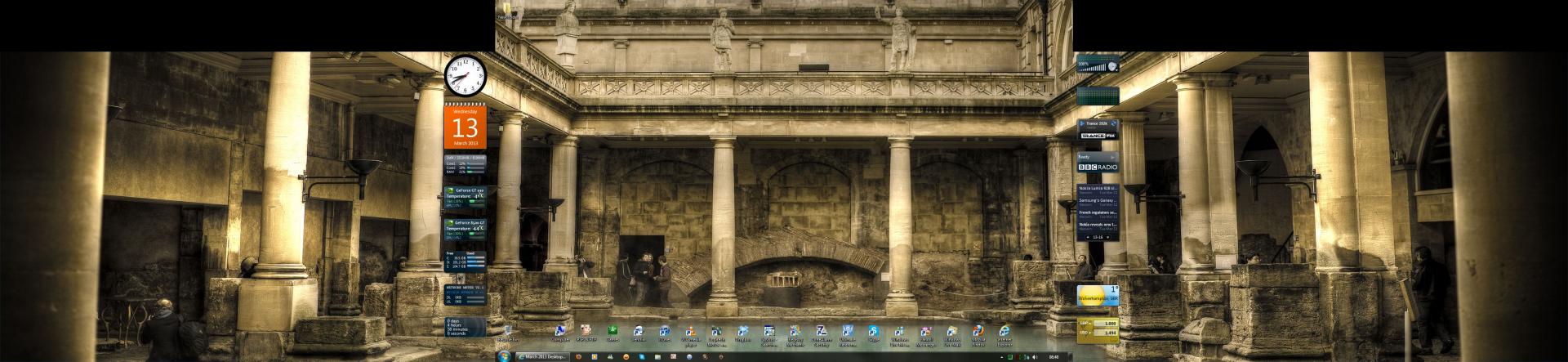Play the Trance radio gadget stream
Image resolution: width=1568 pixels, height=362 pixels.
[1083, 123]
